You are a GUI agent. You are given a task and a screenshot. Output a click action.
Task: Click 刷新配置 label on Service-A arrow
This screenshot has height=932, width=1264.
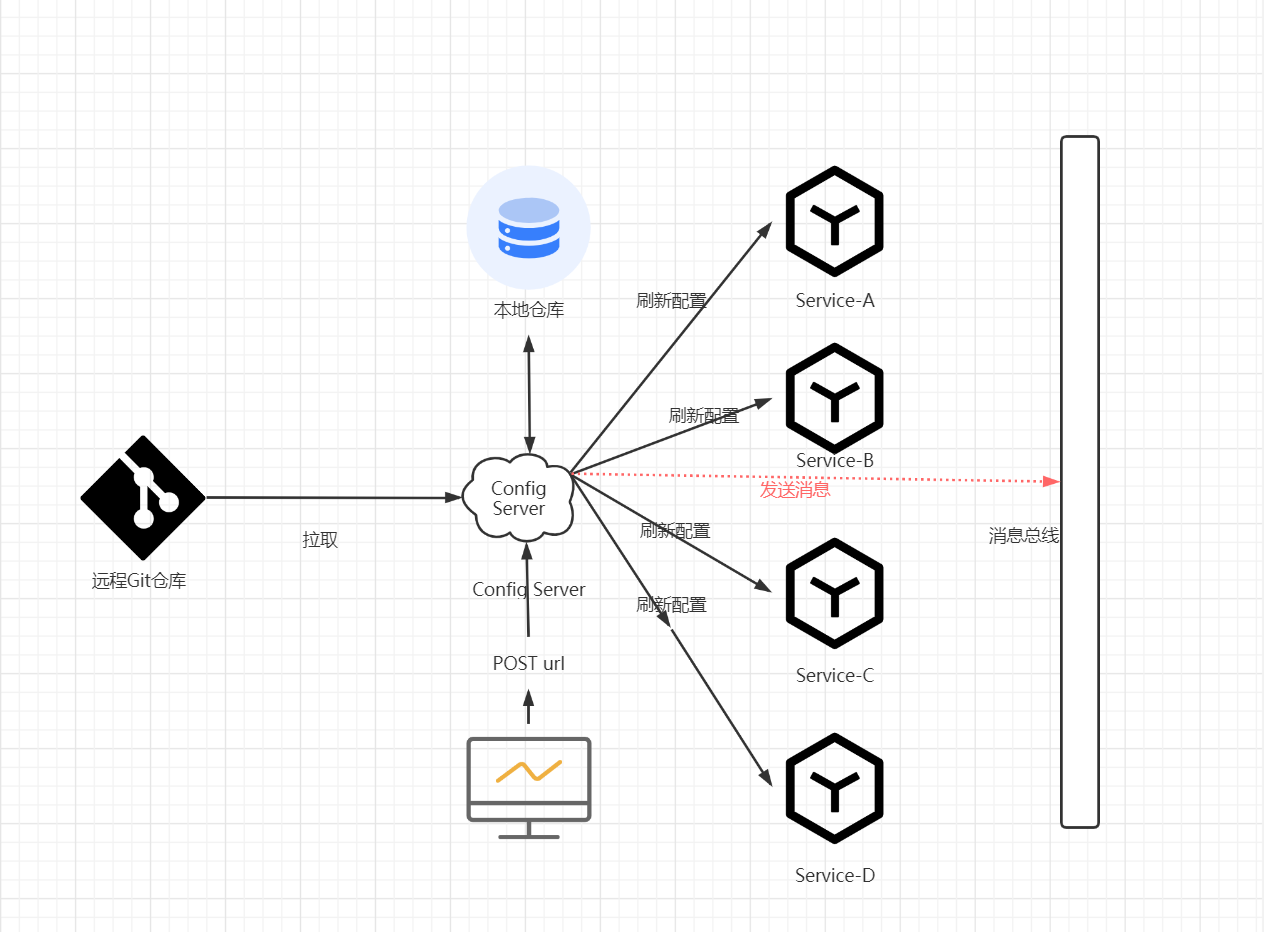[672, 301]
